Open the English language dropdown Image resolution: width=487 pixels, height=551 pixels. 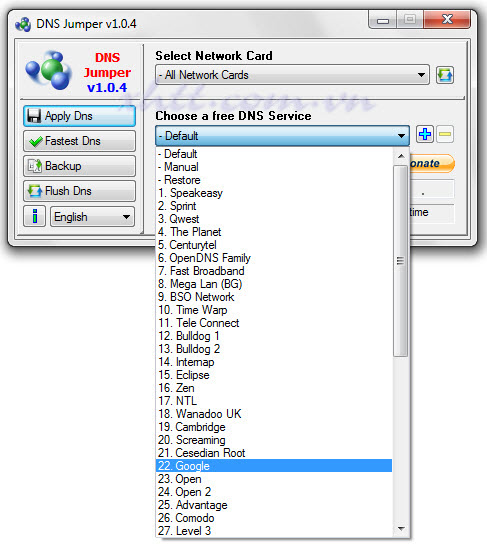tap(92, 217)
